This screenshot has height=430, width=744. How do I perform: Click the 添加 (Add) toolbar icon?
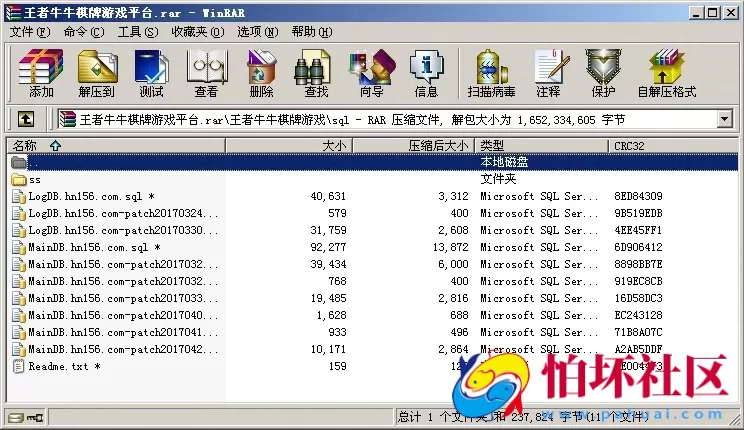click(41, 72)
